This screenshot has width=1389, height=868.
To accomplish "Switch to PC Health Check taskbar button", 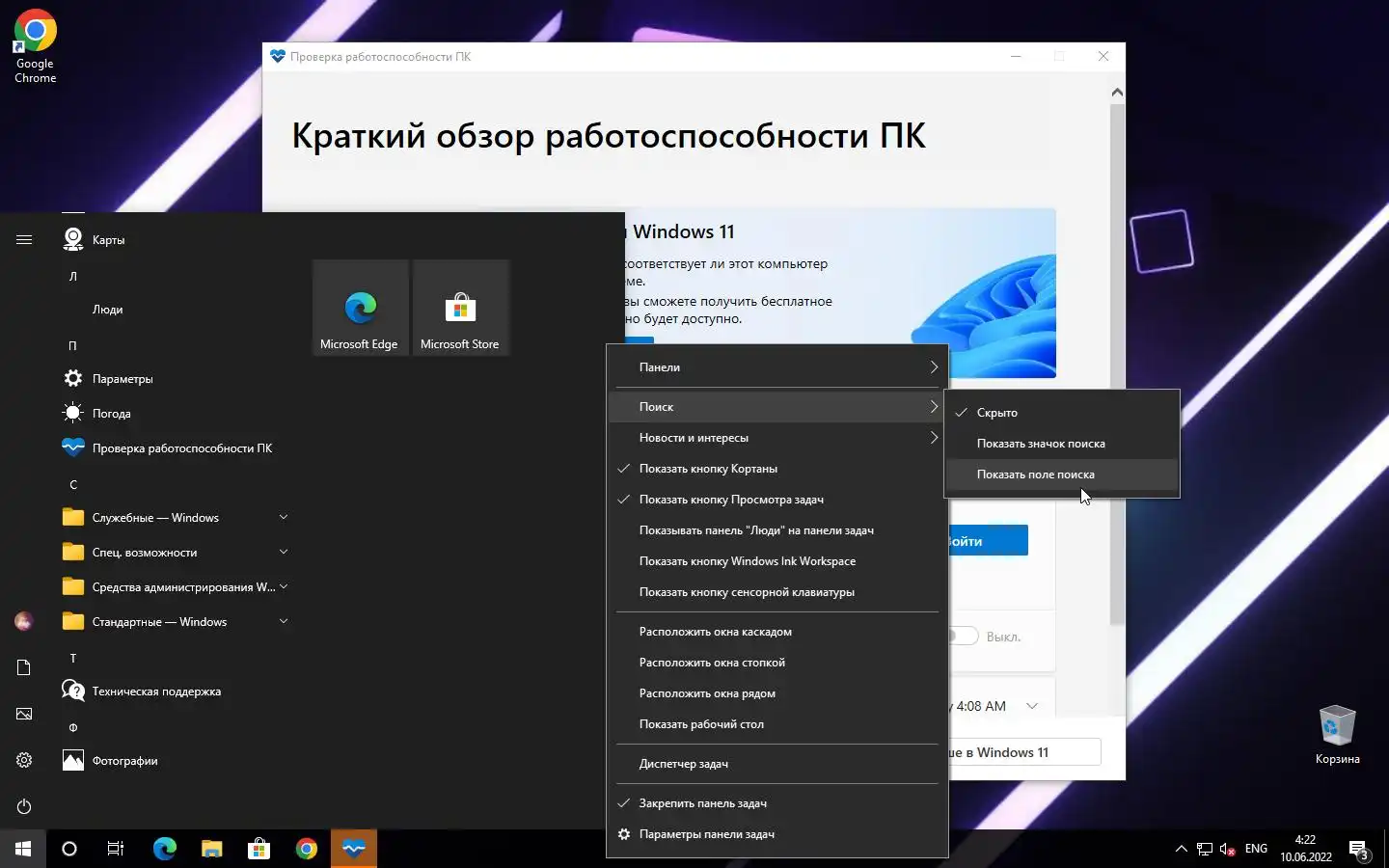I will [354, 849].
